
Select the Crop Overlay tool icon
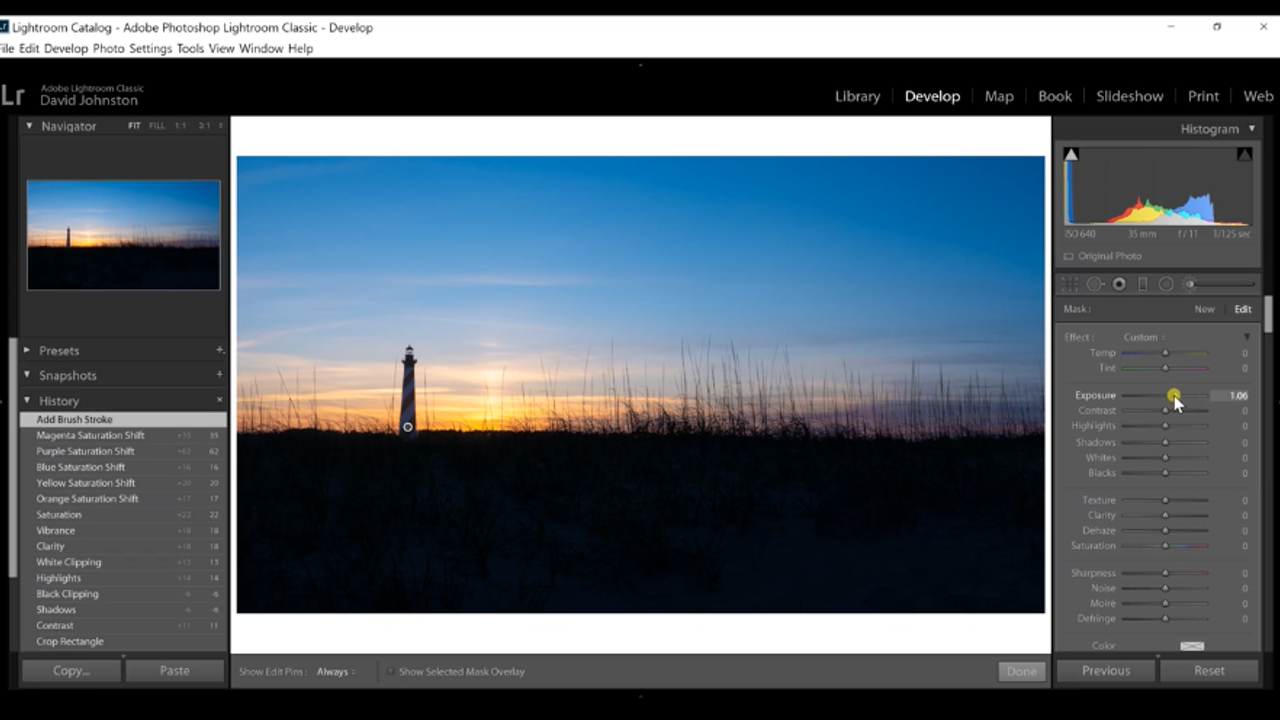(1071, 285)
